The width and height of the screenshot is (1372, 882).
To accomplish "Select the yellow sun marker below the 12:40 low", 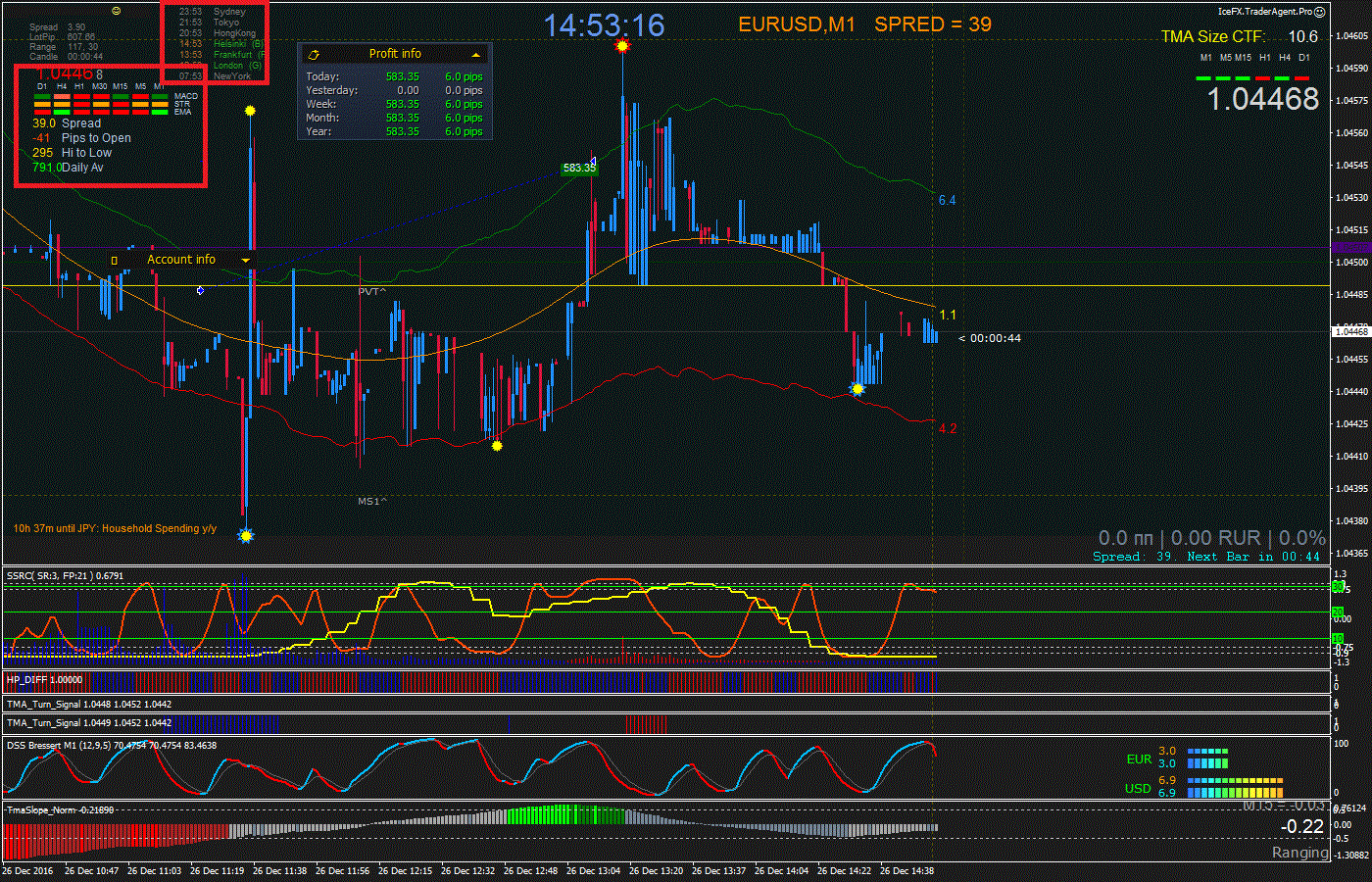I will tap(497, 446).
